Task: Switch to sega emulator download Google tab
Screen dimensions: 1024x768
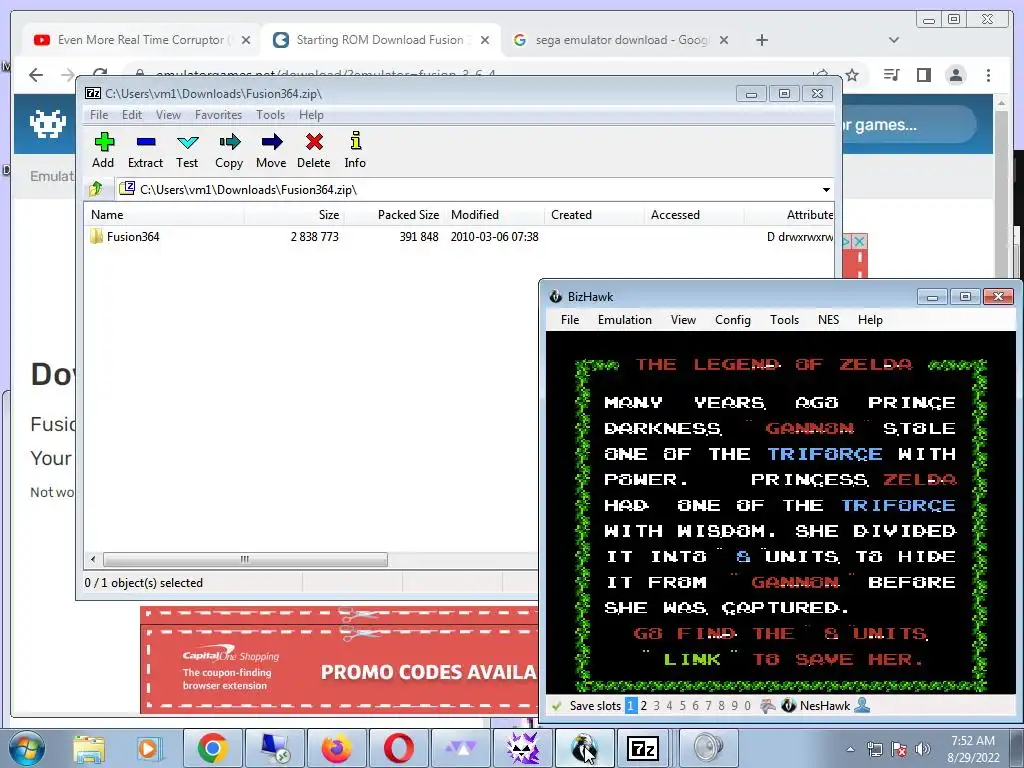Action: [620, 40]
